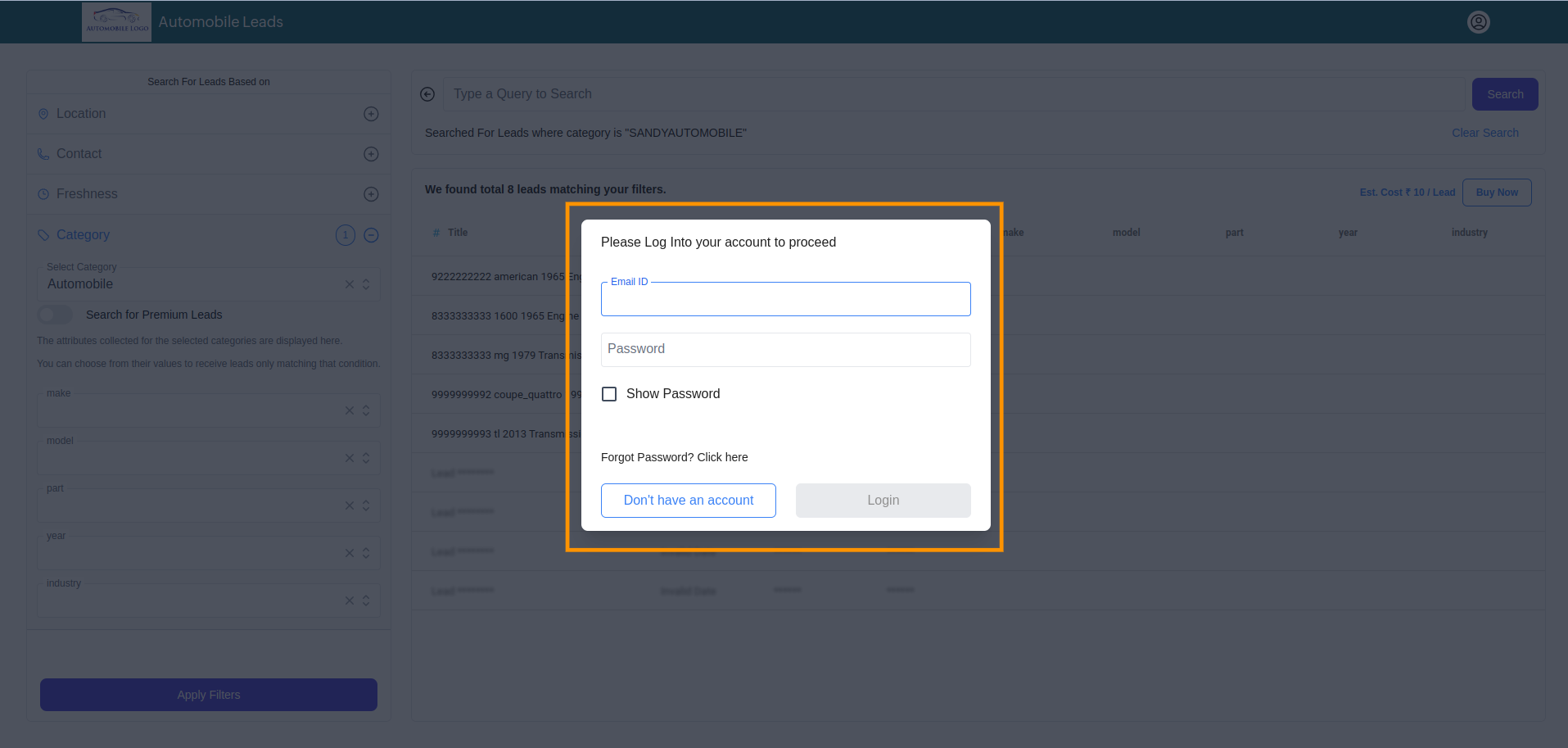Screen dimensions: 1568x748
Task: Click the Buy Now button
Action: [1497, 193]
